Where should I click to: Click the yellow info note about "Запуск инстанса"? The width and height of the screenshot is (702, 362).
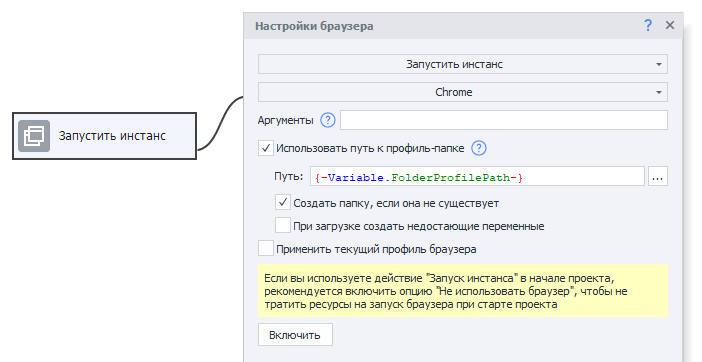(463, 291)
